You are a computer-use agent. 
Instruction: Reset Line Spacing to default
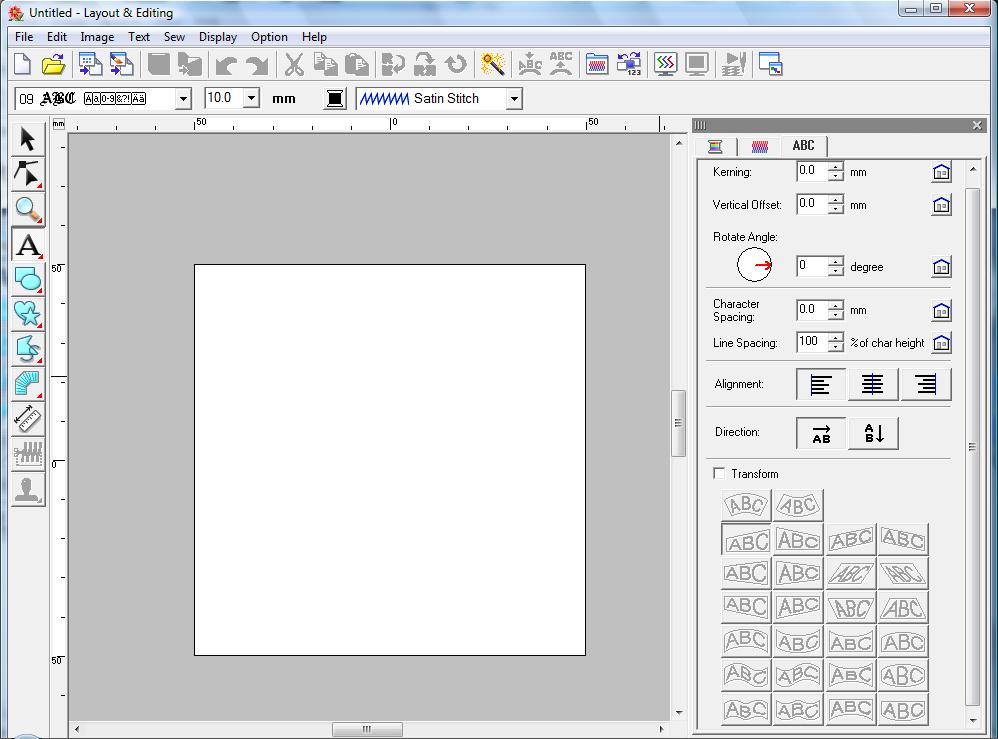coord(941,343)
